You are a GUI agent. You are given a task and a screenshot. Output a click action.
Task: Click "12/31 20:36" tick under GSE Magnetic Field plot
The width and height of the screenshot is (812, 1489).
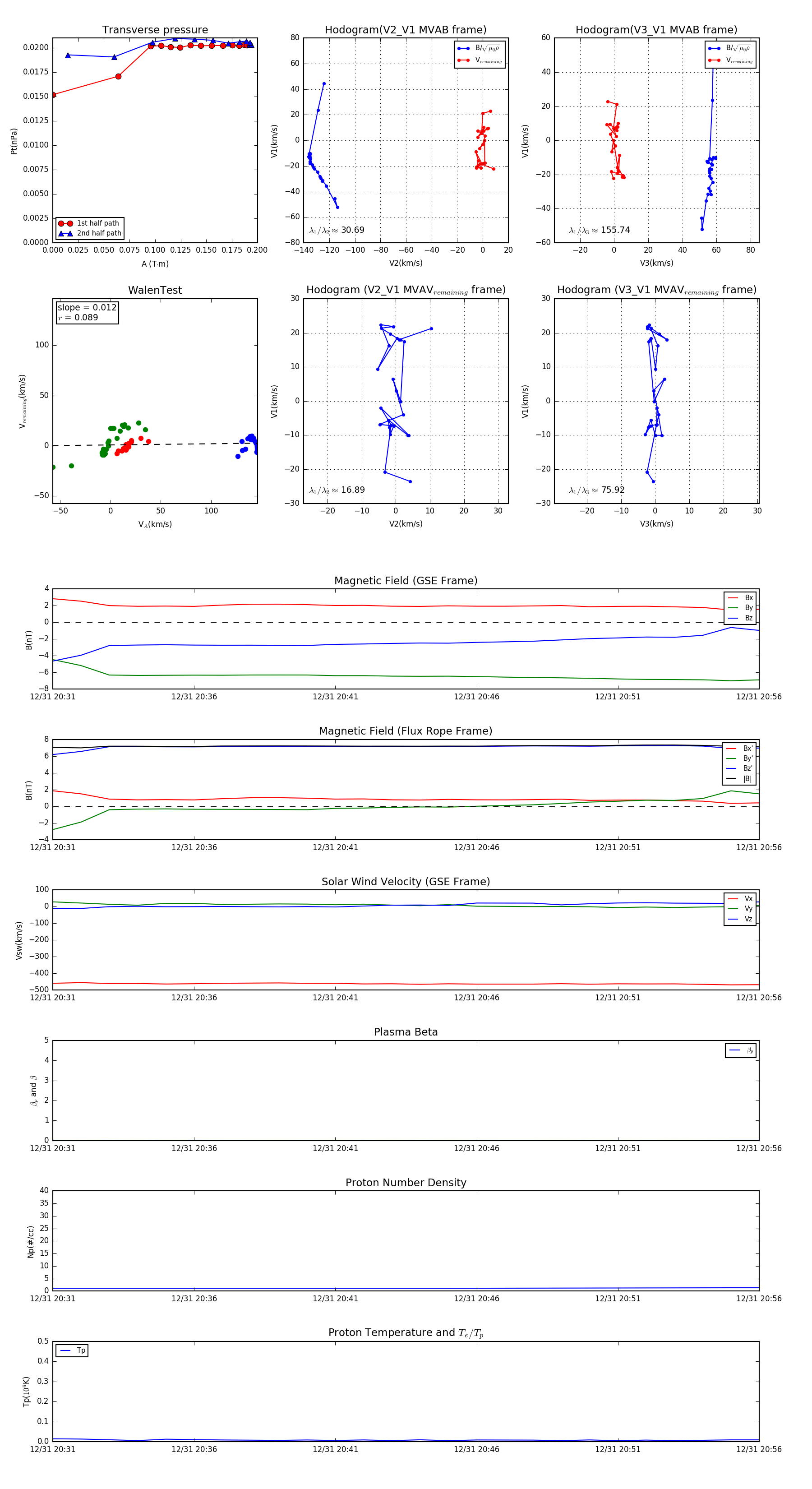194,697
